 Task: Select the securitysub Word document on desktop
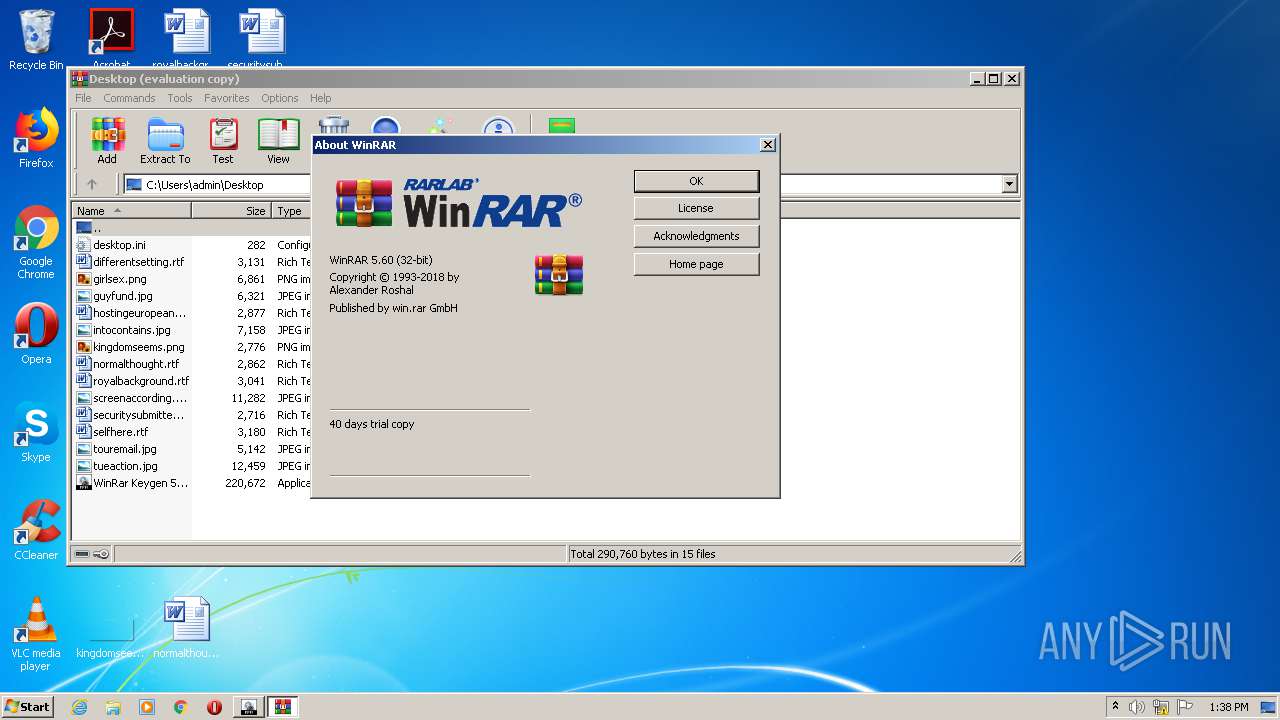tap(262, 38)
